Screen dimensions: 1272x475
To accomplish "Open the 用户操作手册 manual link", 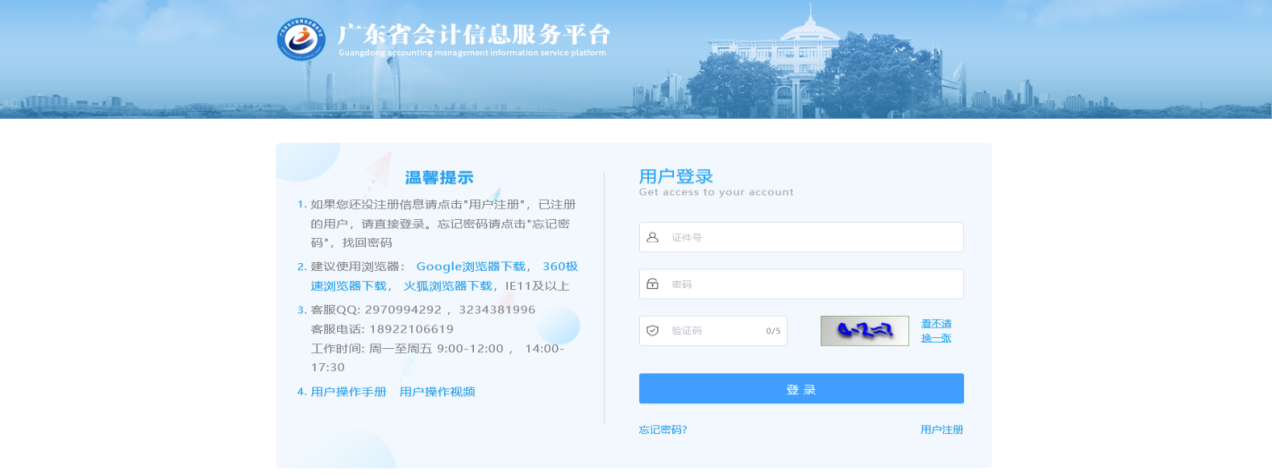I will pyautogui.click(x=348, y=391).
